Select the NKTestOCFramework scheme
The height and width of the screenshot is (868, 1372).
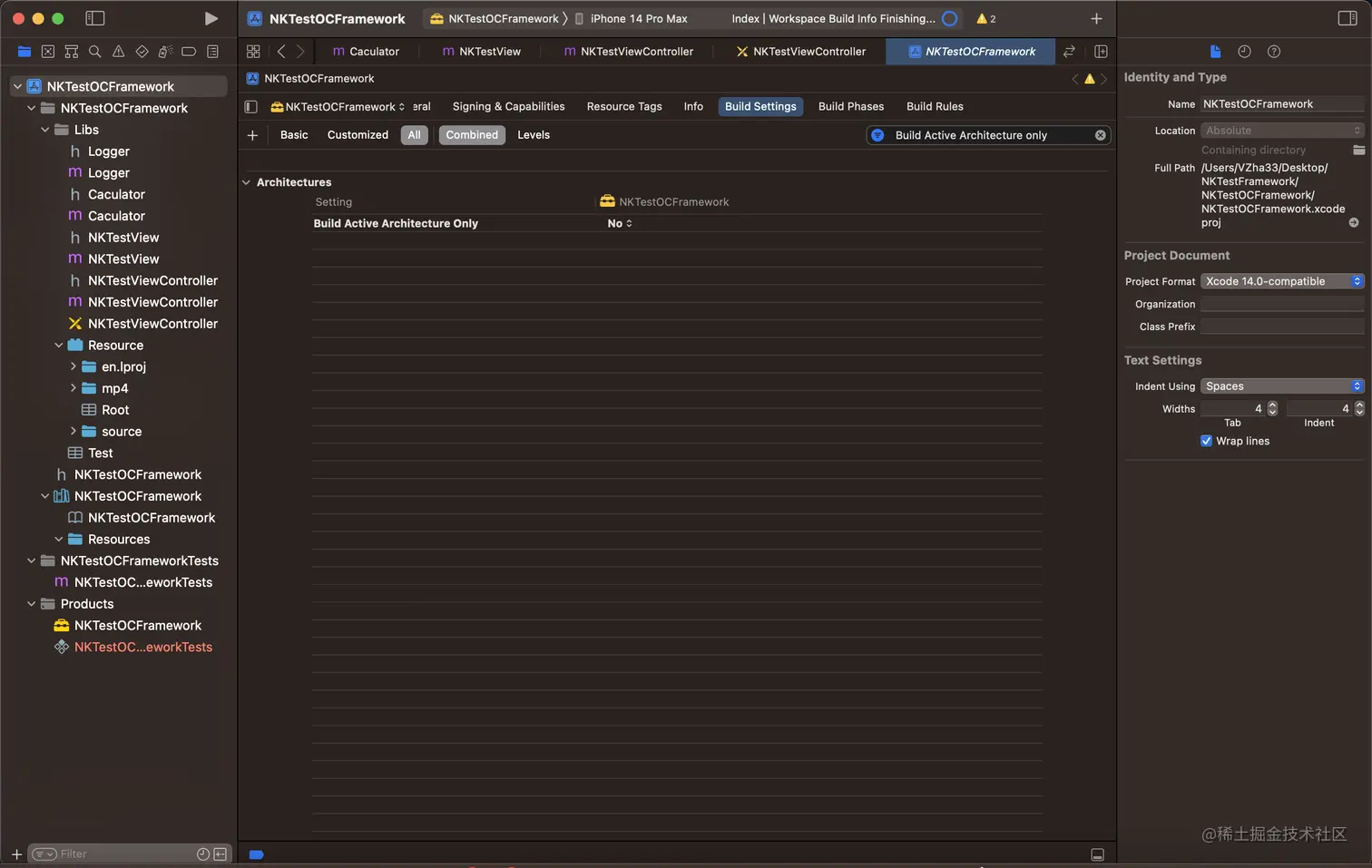pos(495,18)
